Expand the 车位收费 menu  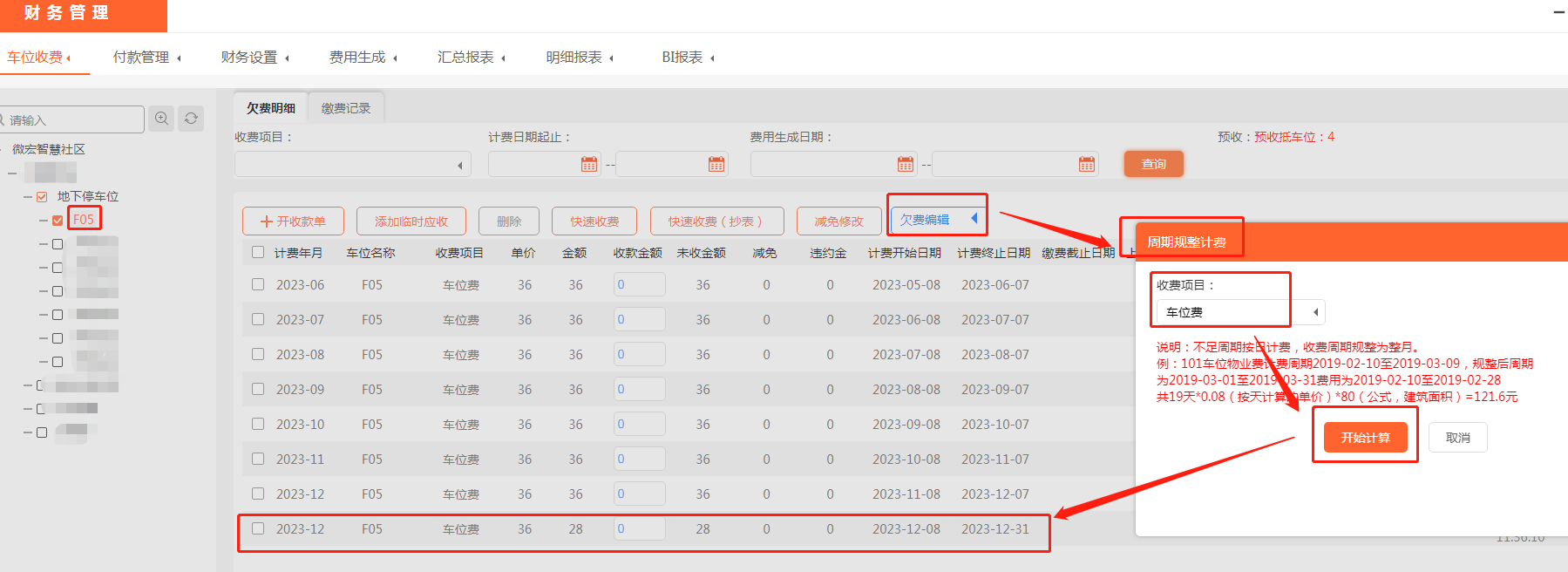pyautogui.click(x=39, y=58)
